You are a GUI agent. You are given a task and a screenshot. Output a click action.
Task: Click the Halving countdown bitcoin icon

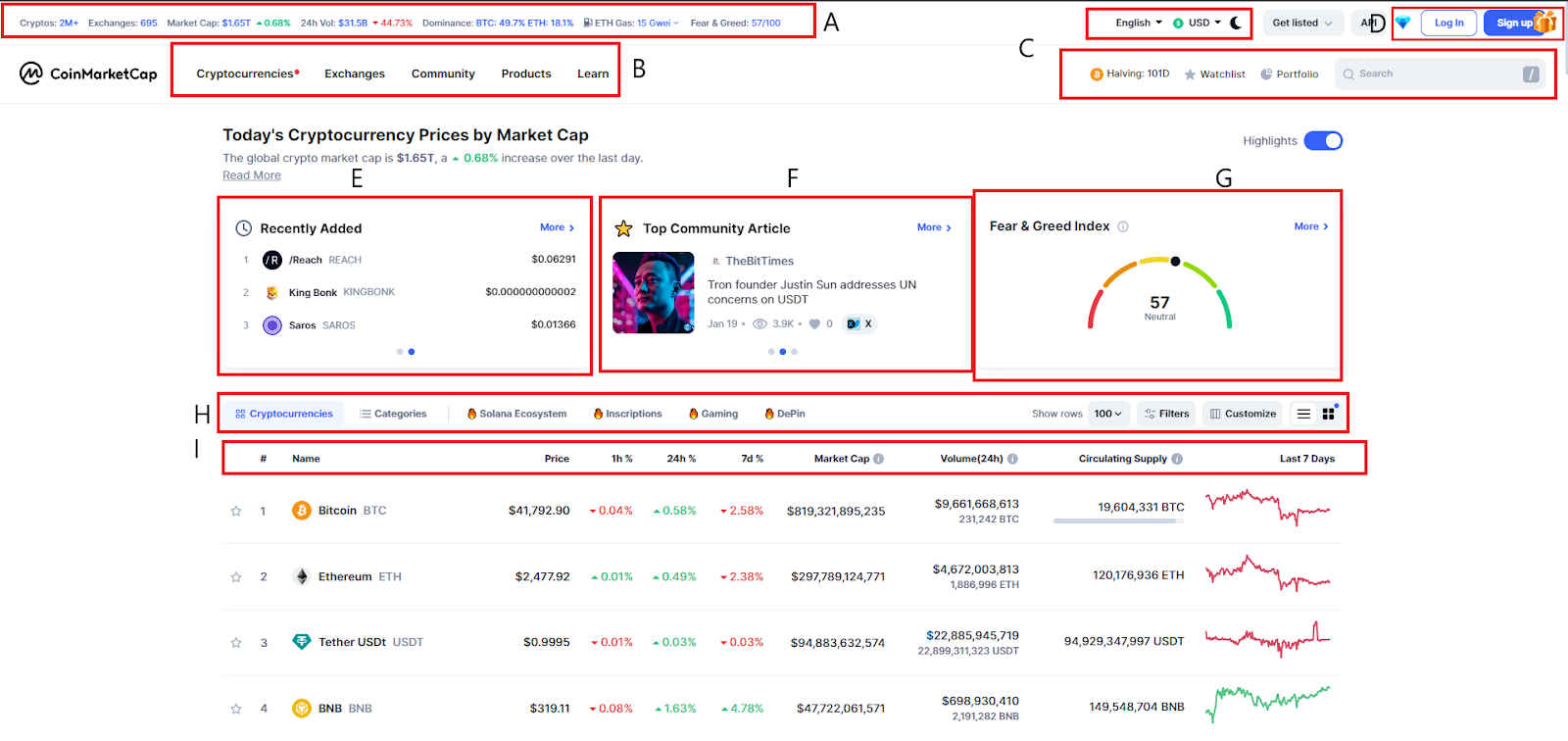coord(1097,74)
